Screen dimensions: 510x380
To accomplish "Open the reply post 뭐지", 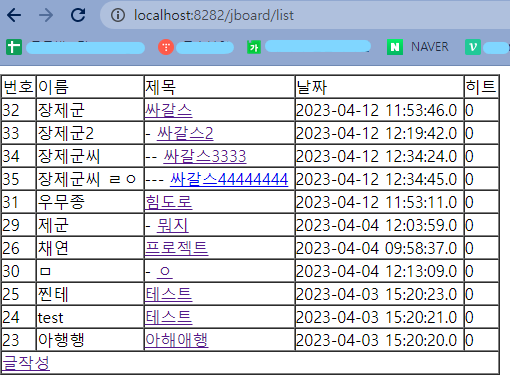I will [x=173, y=225].
